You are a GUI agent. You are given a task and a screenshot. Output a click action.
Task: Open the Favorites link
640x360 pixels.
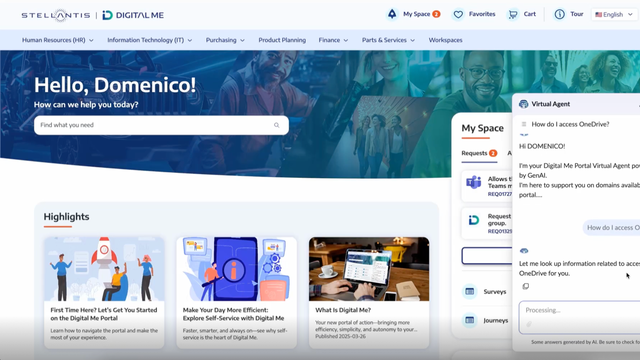coord(482,14)
